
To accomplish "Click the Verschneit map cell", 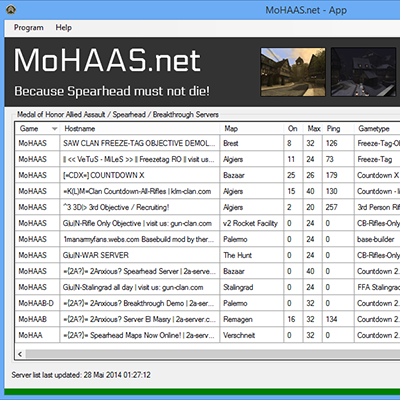I will point(252,335).
